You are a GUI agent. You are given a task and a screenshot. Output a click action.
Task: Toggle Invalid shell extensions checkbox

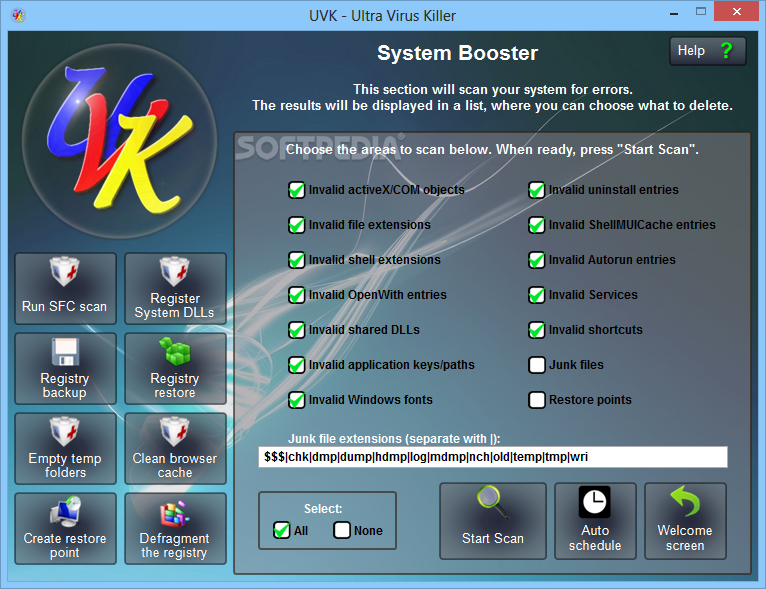point(296,260)
